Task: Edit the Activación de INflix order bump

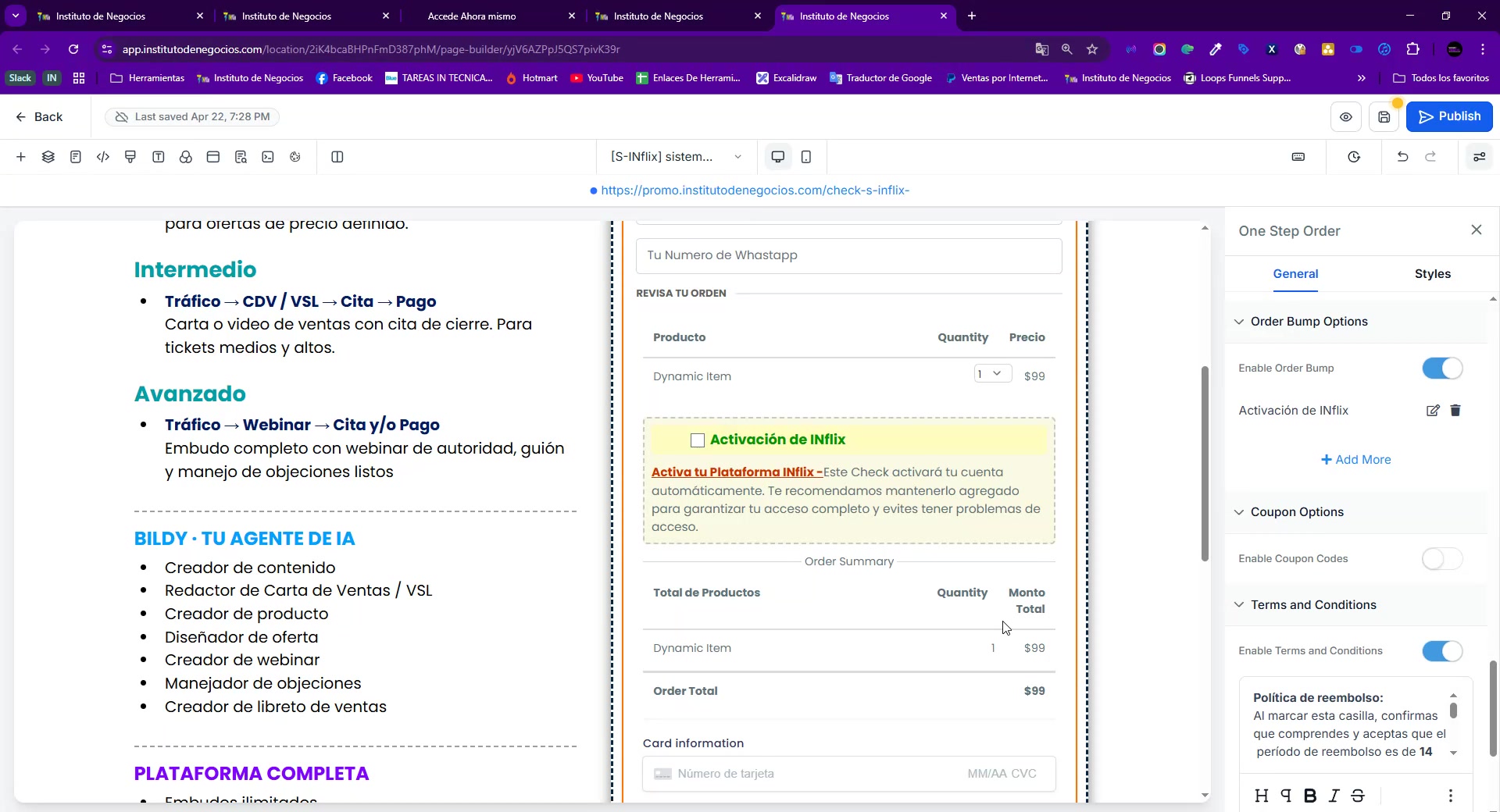Action: coord(1432,411)
